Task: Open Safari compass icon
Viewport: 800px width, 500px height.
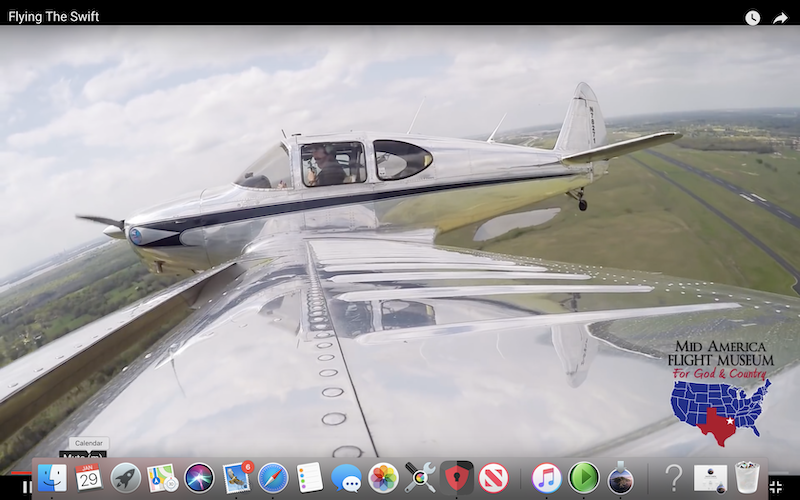Action: 273,478
